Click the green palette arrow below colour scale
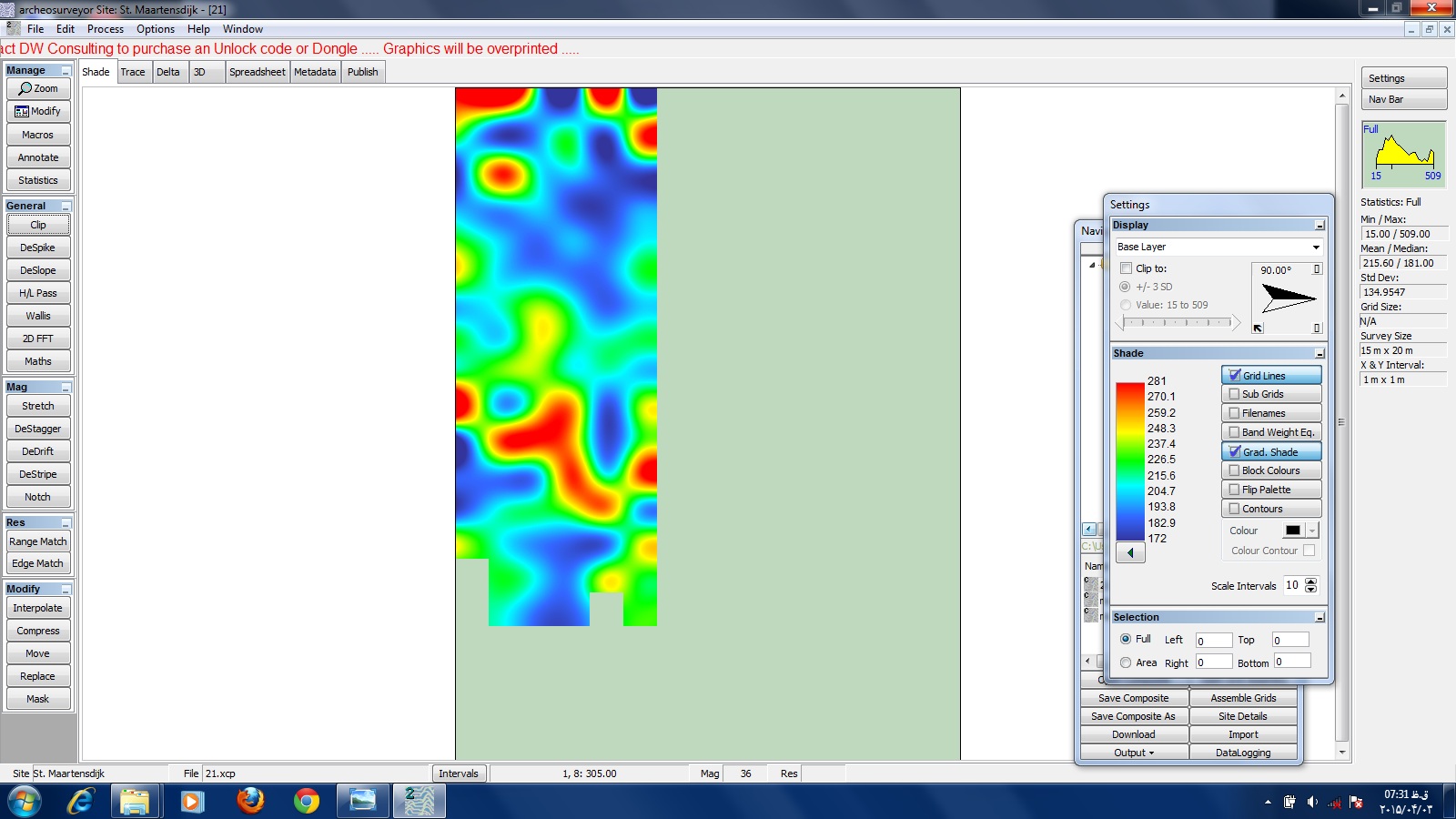Image resolution: width=1456 pixels, height=819 pixels. pyautogui.click(x=1130, y=552)
